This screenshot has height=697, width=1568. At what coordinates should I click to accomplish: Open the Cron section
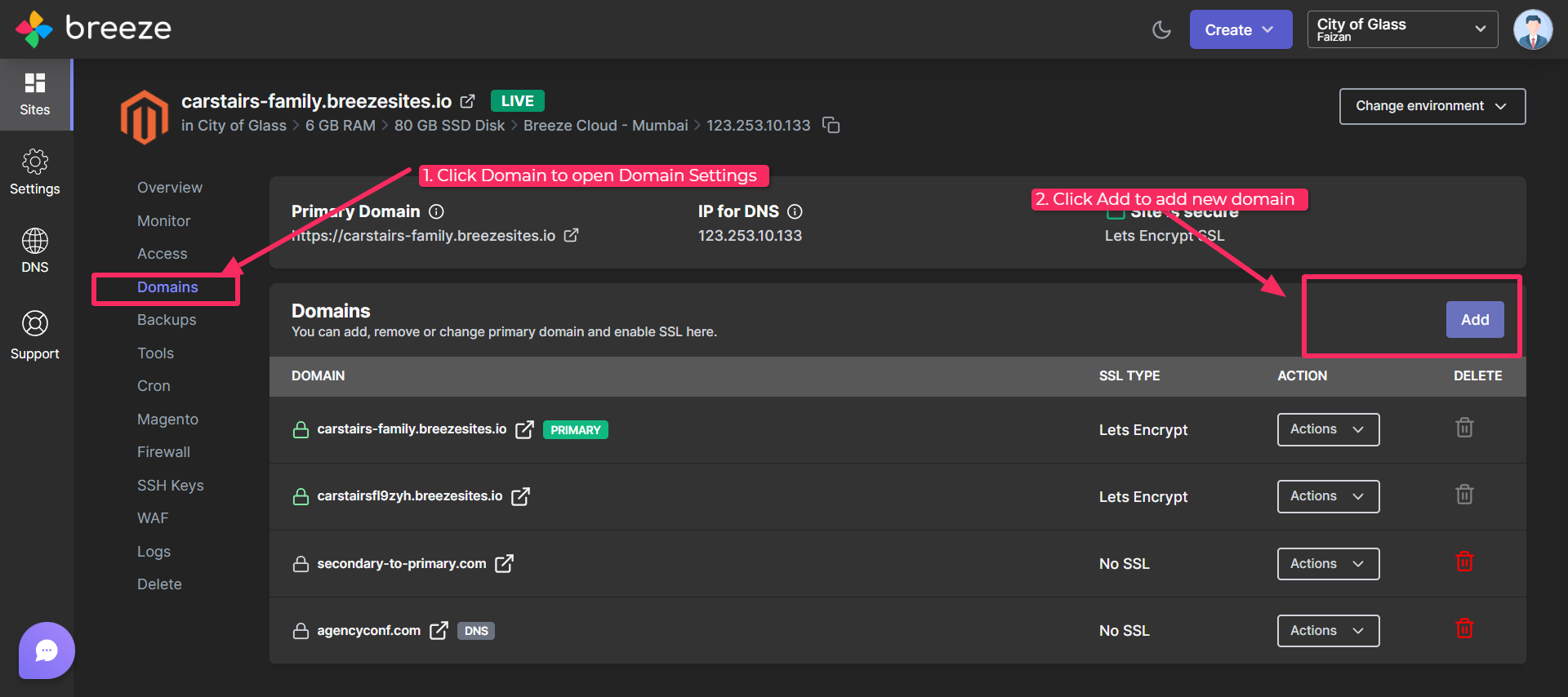coord(154,386)
